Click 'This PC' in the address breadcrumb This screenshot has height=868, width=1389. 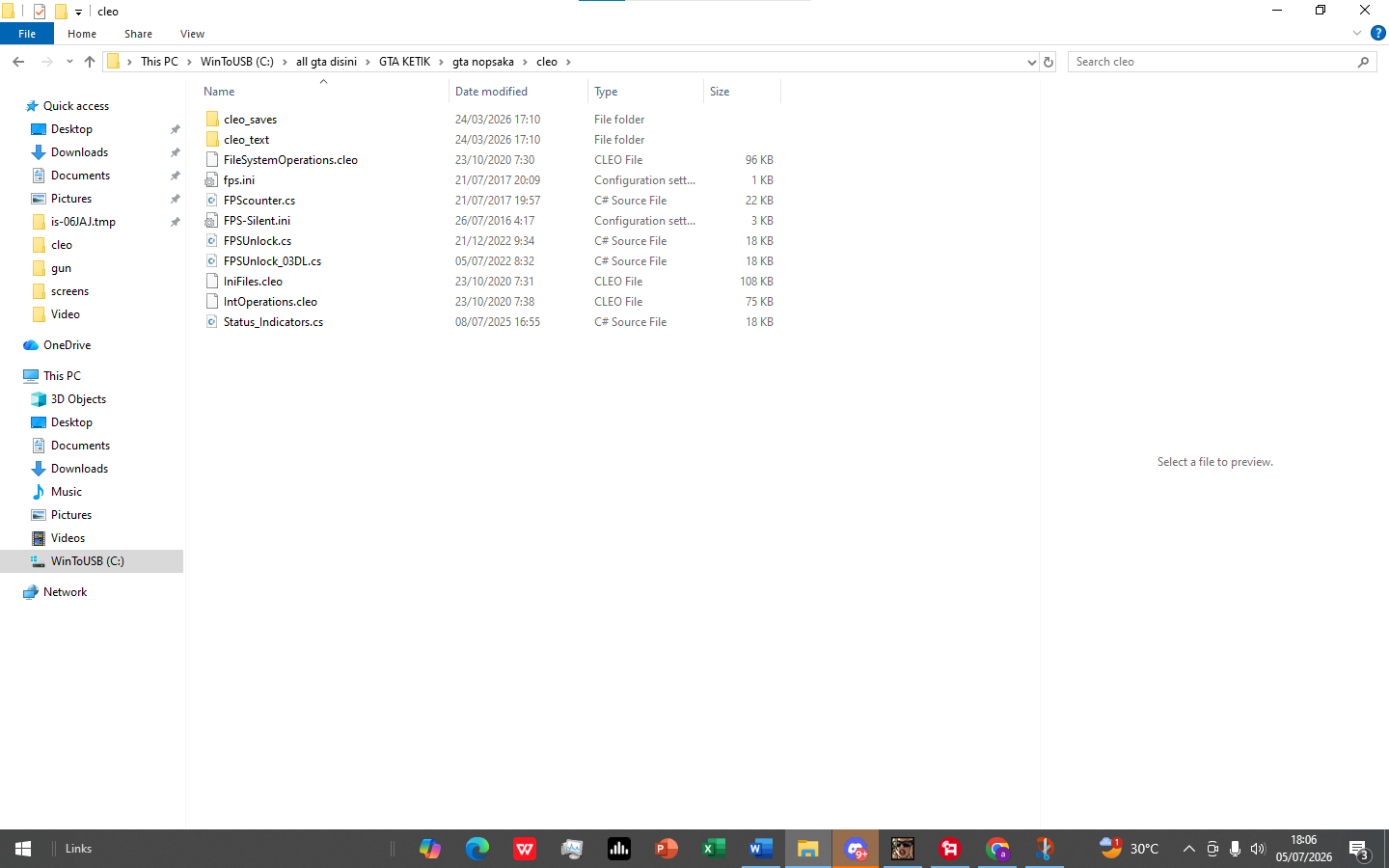pyautogui.click(x=159, y=62)
